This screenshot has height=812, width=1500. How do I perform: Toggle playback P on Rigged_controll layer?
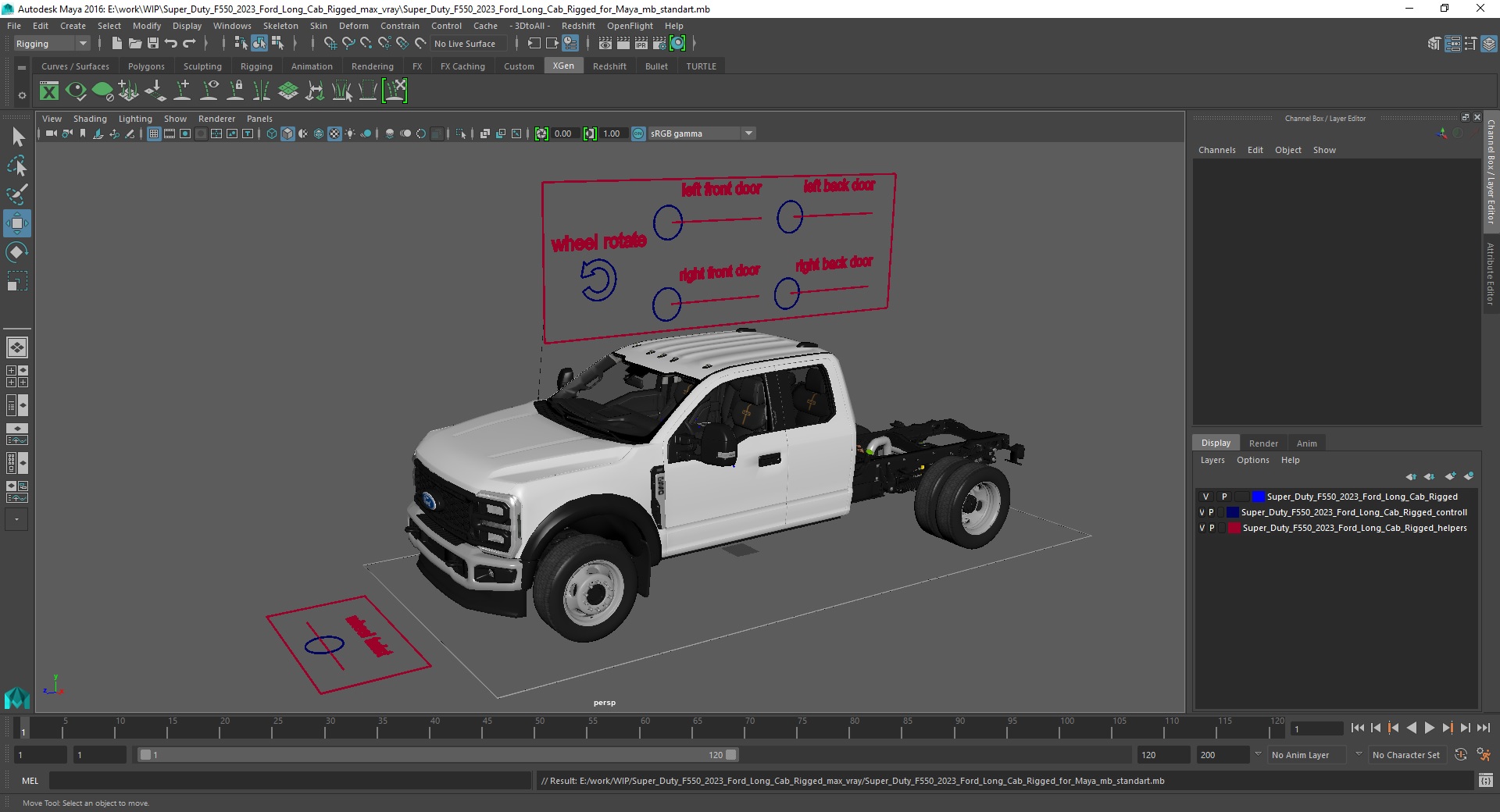click(x=1212, y=513)
